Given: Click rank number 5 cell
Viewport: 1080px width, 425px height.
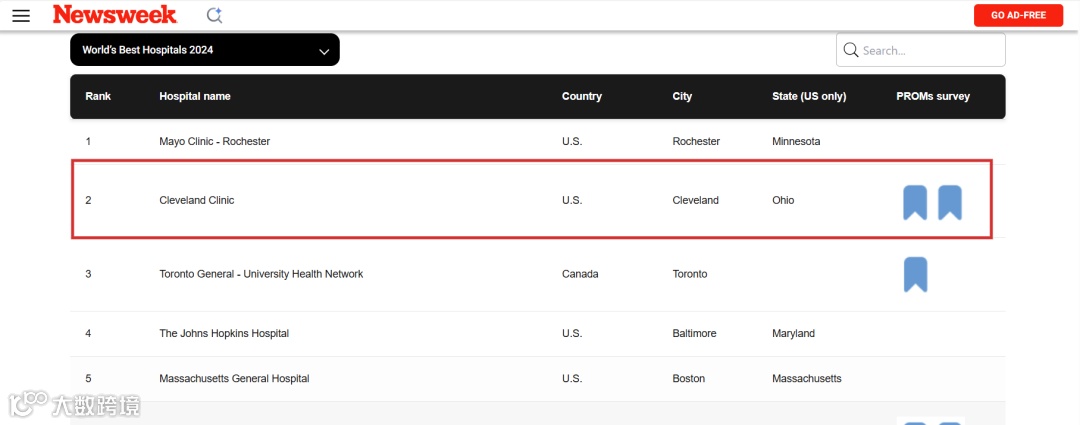Looking at the screenshot, I should point(88,379).
